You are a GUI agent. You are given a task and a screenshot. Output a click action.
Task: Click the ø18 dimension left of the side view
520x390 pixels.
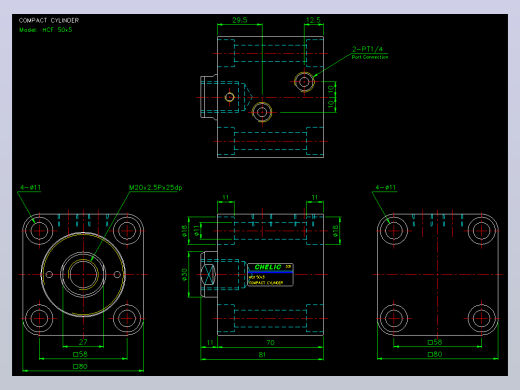point(184,231)
